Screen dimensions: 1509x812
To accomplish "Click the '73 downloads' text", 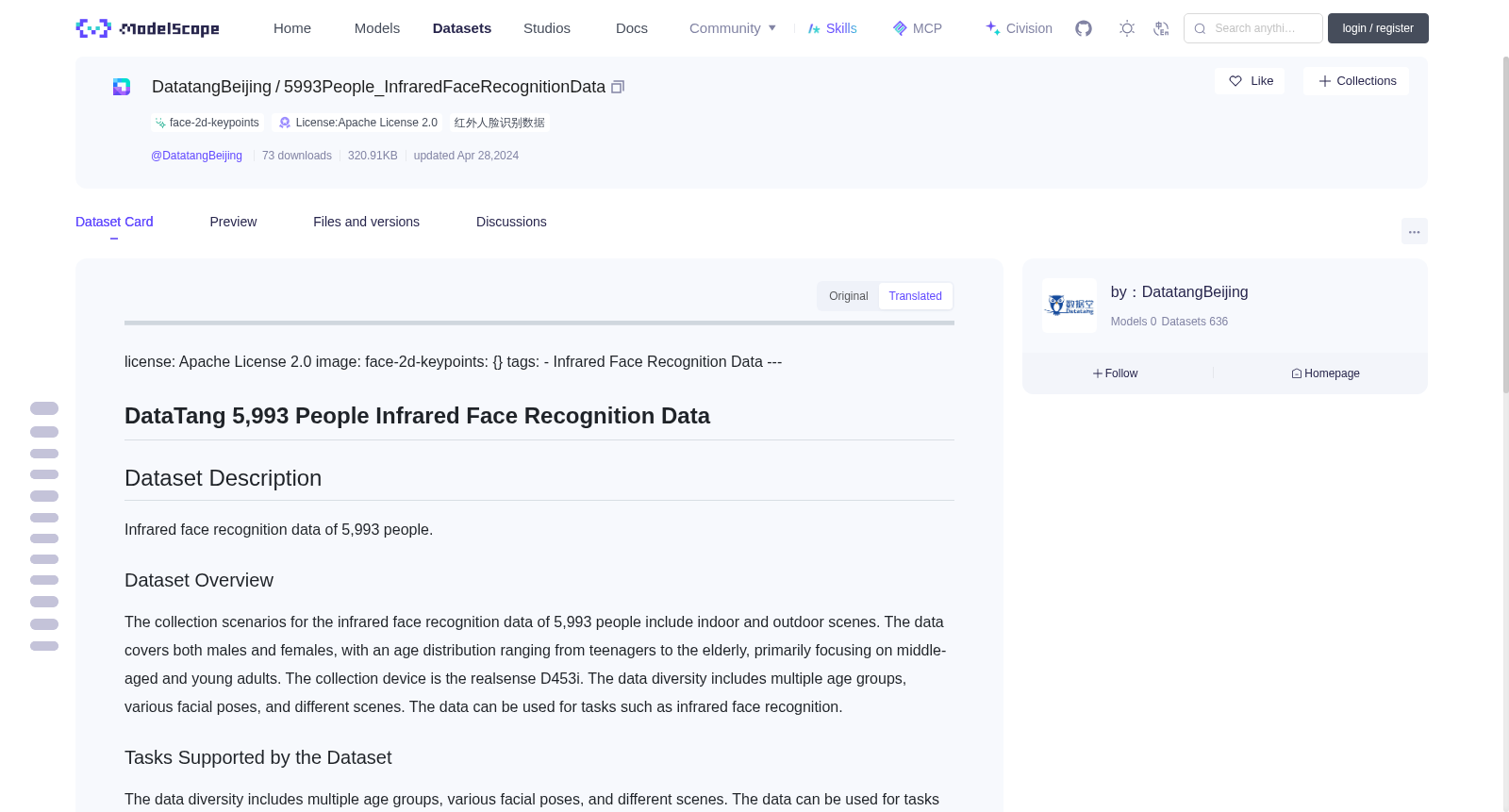I will pyautogui.click(x=297, y=156).
